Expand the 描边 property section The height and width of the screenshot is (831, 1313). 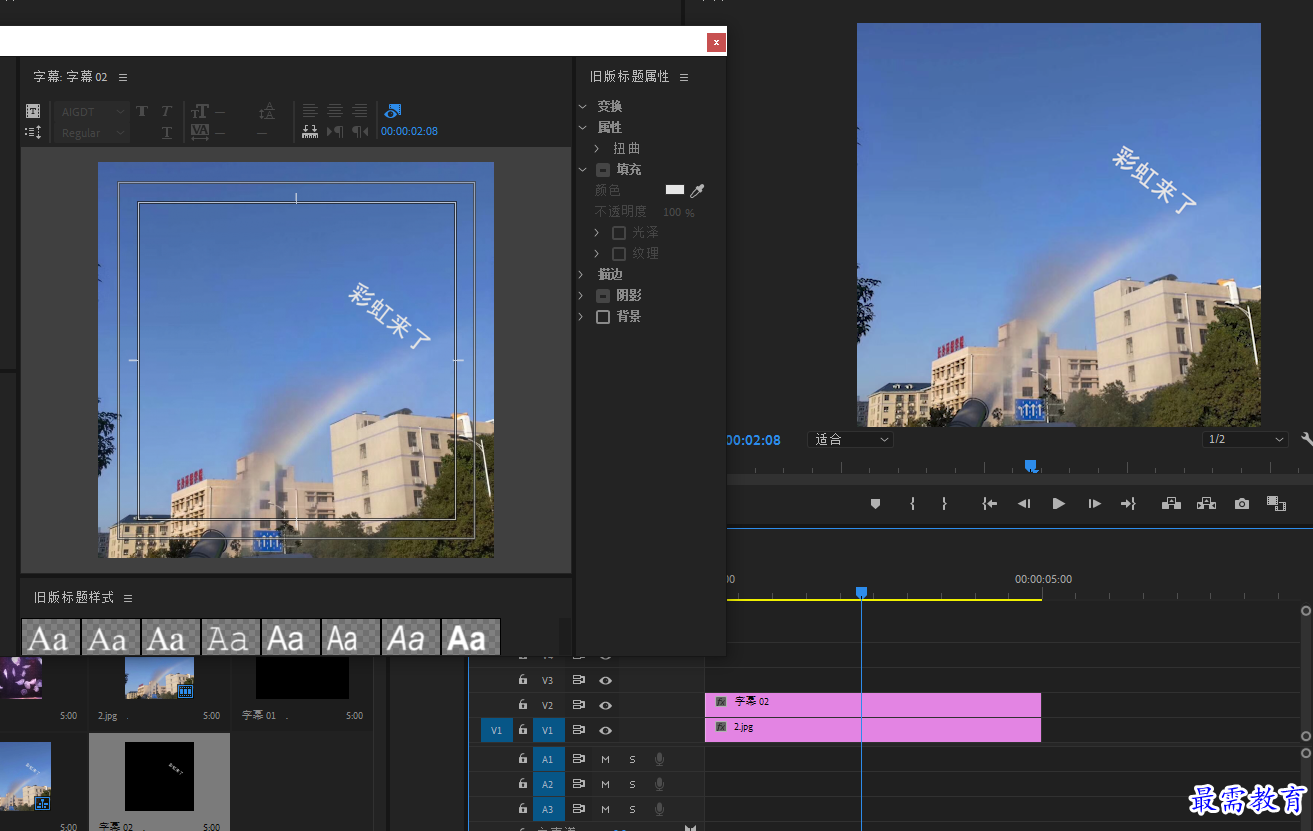point(582,274)
